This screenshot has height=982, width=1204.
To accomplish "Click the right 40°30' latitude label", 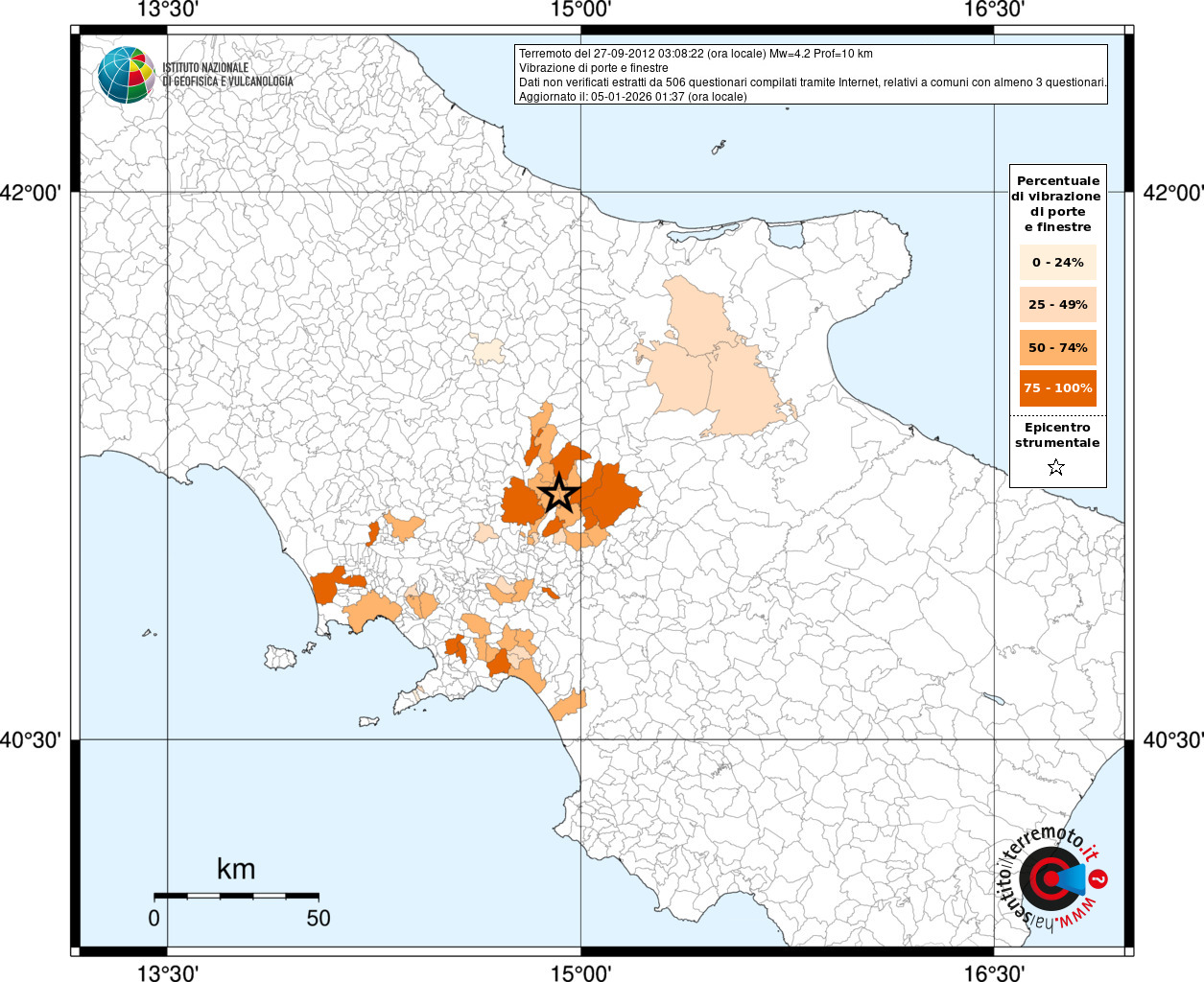I will pos(1172,740).
